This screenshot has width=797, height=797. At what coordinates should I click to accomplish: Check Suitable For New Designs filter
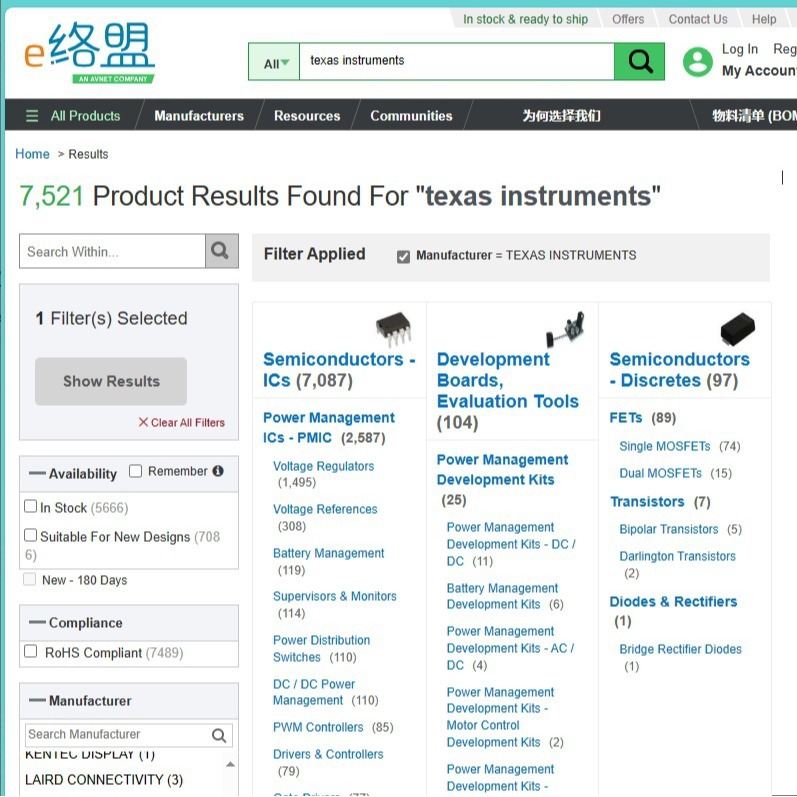(30, 535)
